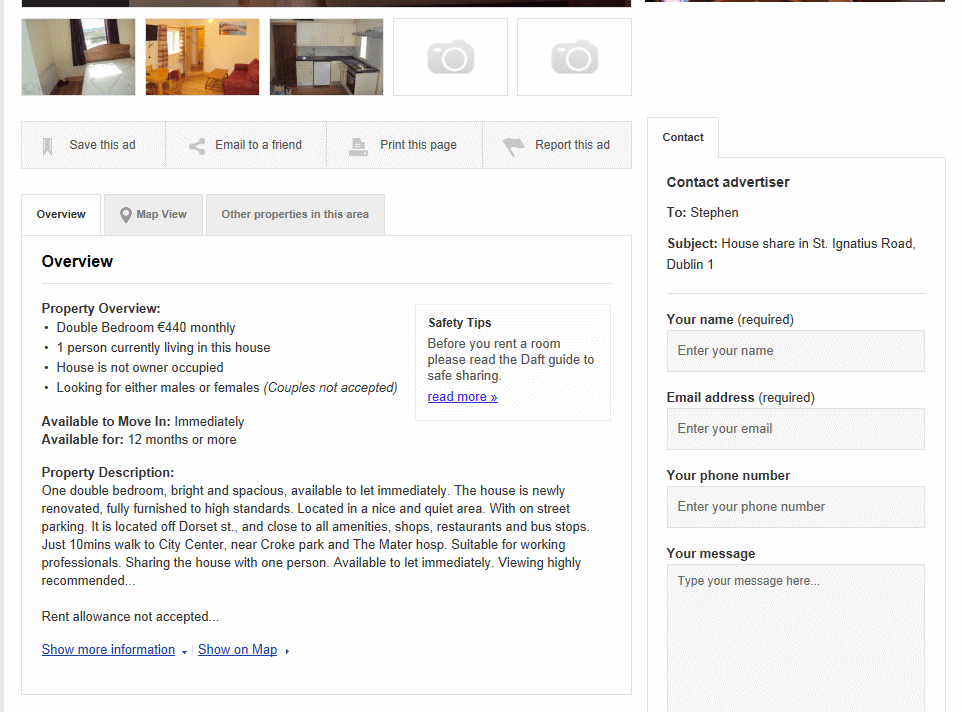Click the printer icon beside Print this page
The image size is (962, 712).
358,146
